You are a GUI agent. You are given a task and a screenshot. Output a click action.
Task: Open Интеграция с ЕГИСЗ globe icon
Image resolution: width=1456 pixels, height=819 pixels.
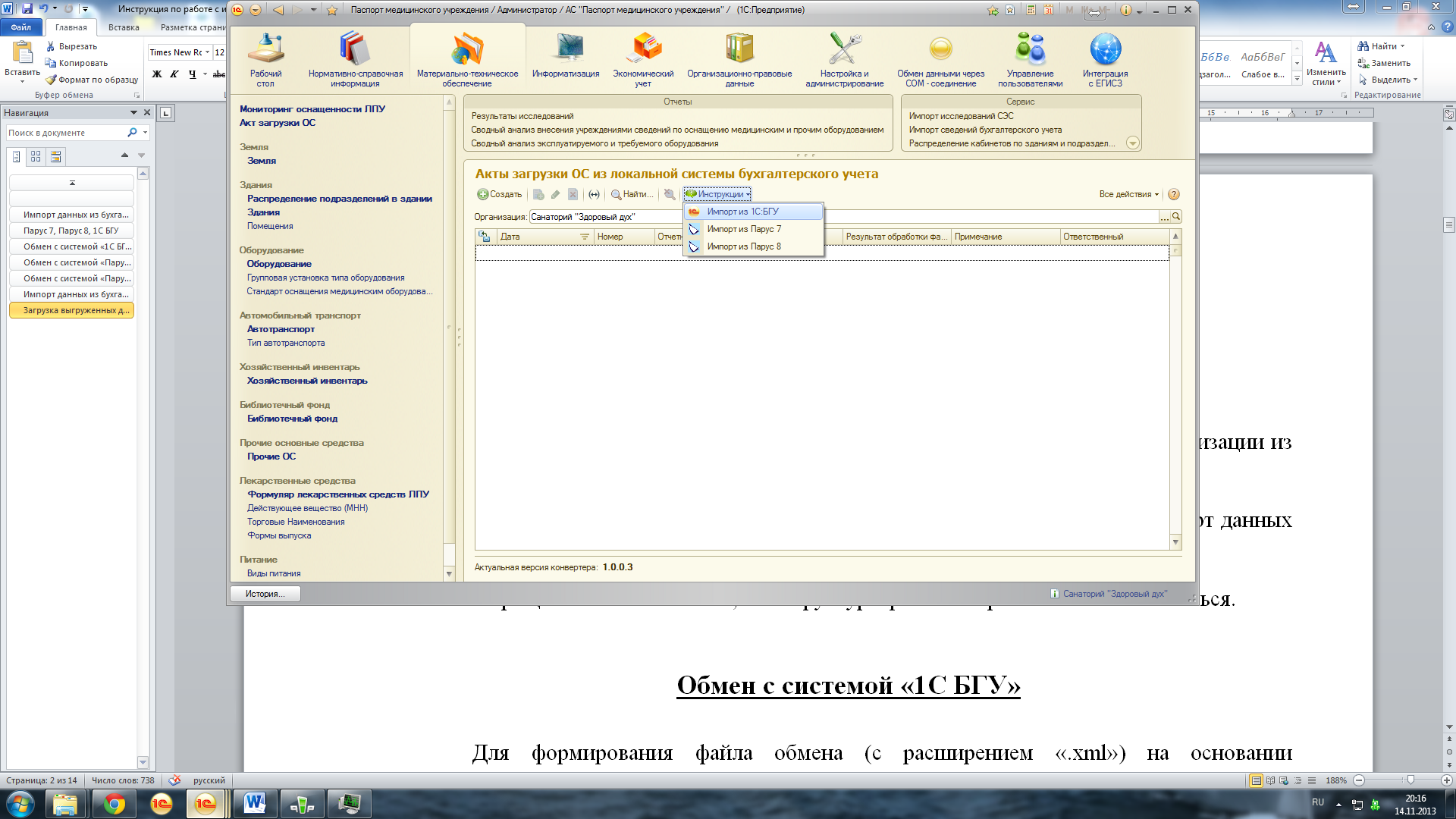[x=1105, y=49]
